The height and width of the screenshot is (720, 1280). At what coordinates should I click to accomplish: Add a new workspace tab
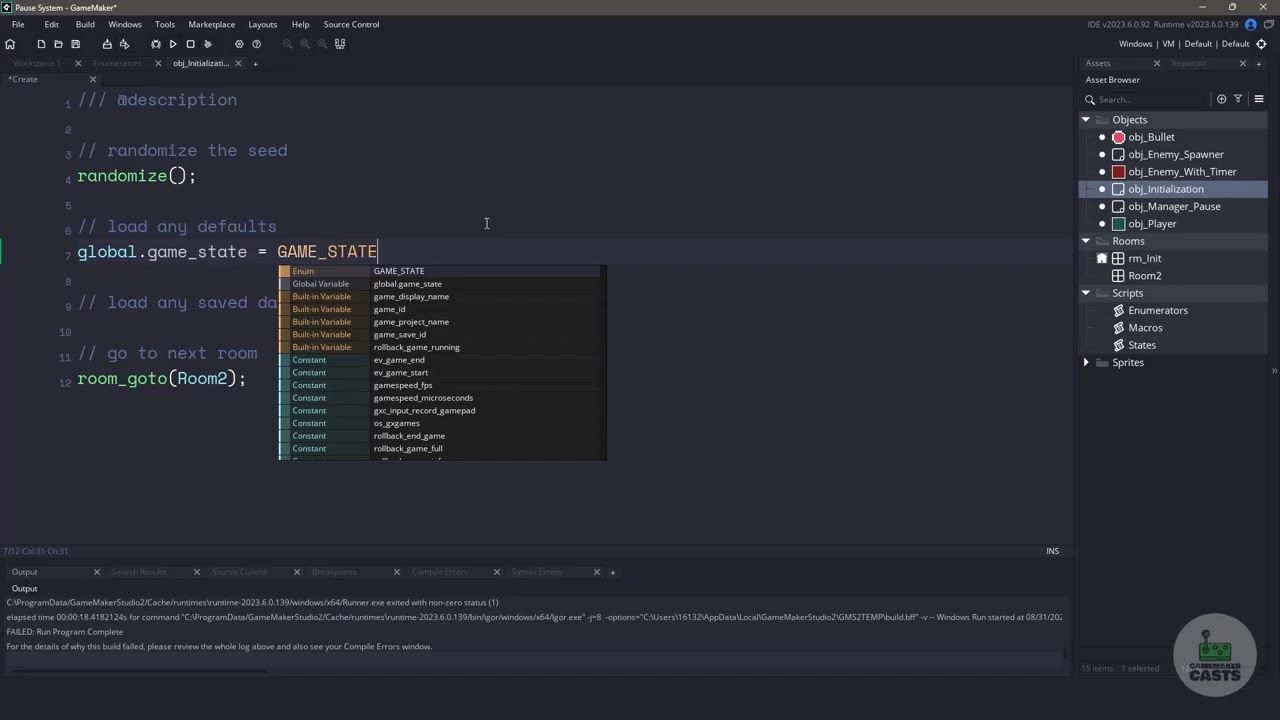tap(255, 63)
